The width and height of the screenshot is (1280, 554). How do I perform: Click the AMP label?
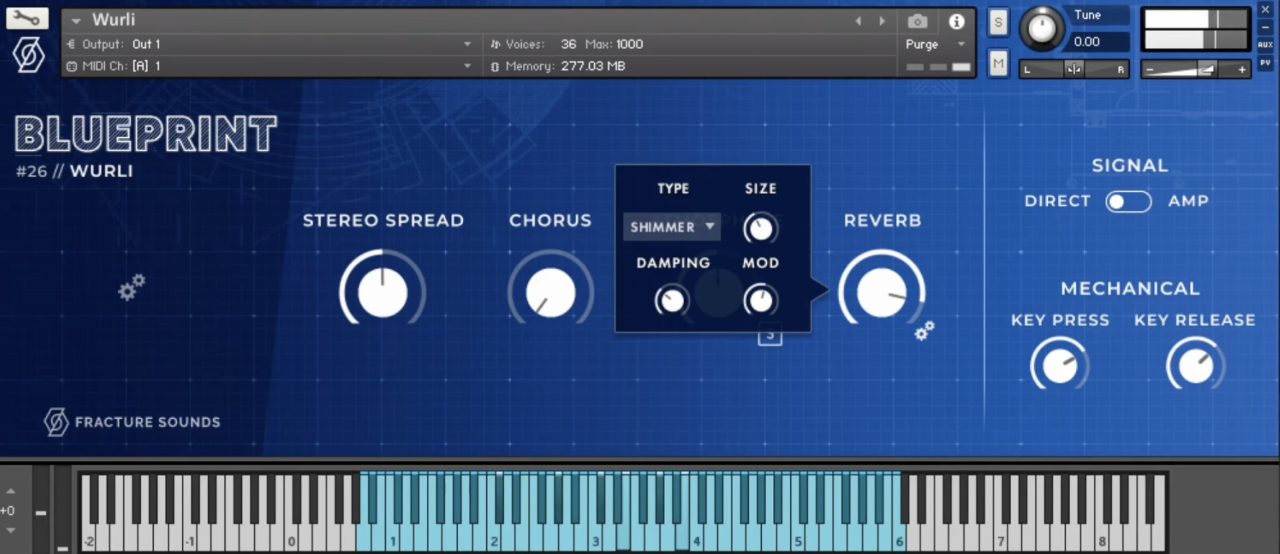pyautogui.click(x=1188, y=201)
